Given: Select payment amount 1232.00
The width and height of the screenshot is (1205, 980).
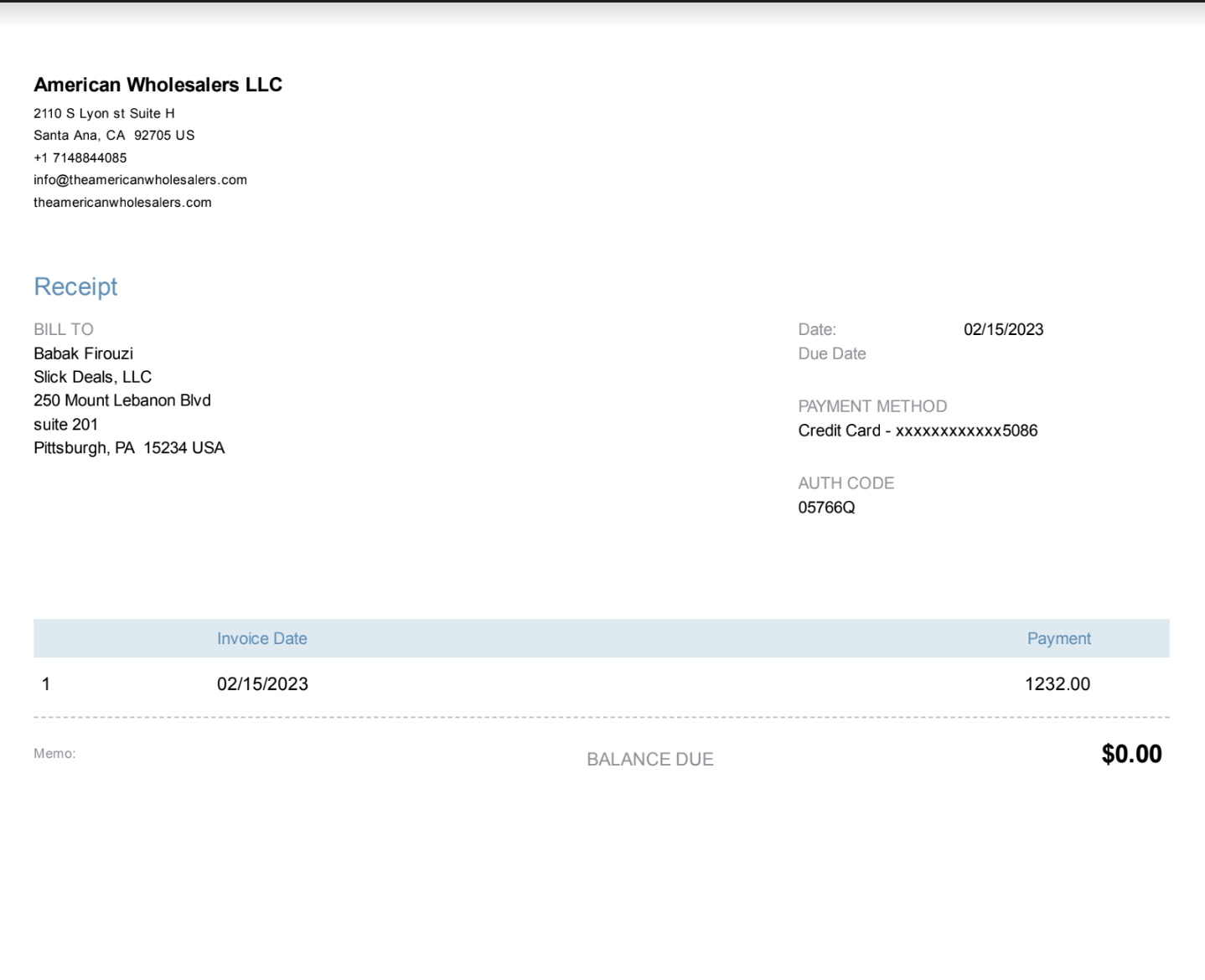Looking at the screenshot, I should point(1058,684).
